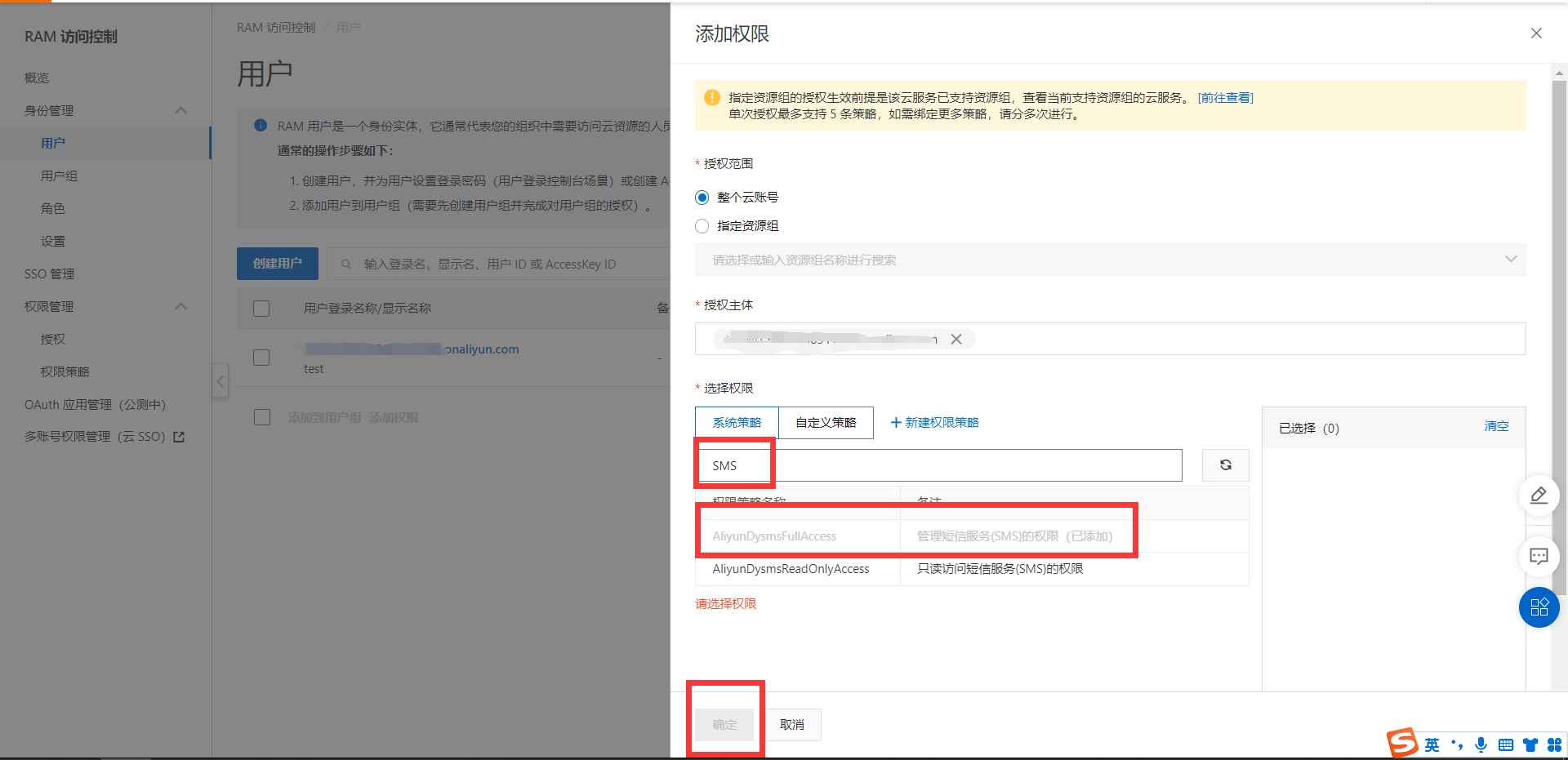Select the 整个云账号 radio button
This screenshot has height=760, width=1568.
pyautogui.click(x=702, y=198)
